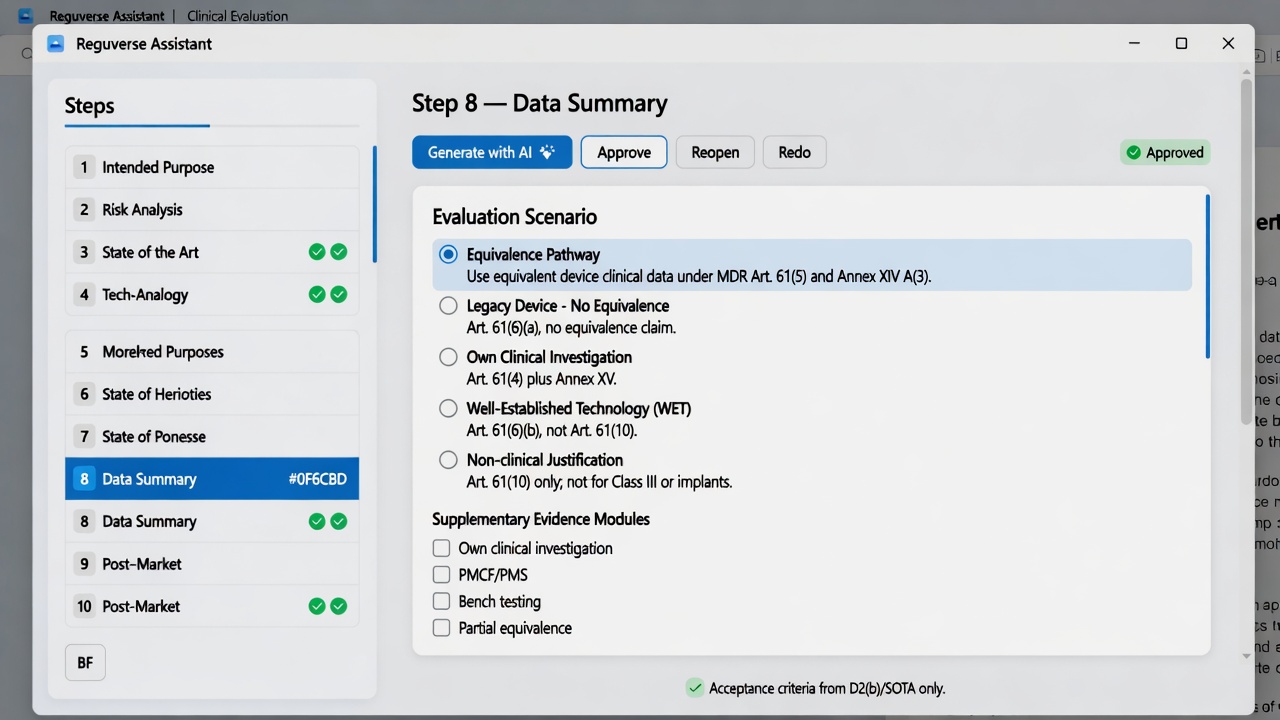
Task: Click the step number 1 badge for Intended Purpose
Action: click(x=85, y=167)
